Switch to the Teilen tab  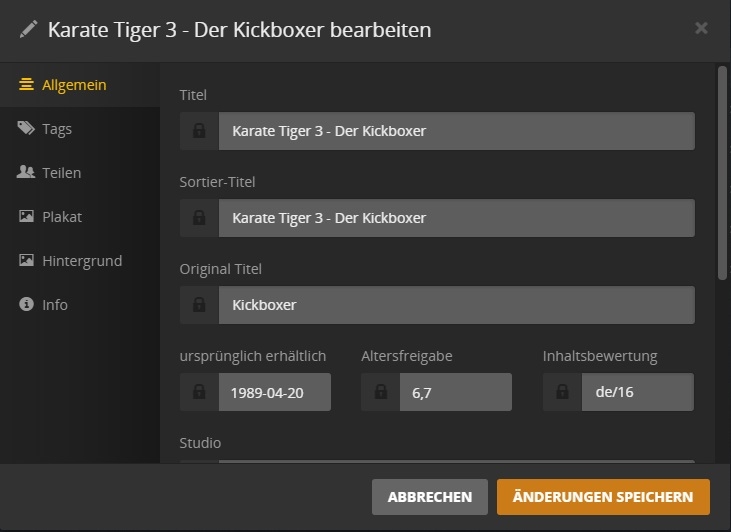point(80,173)
